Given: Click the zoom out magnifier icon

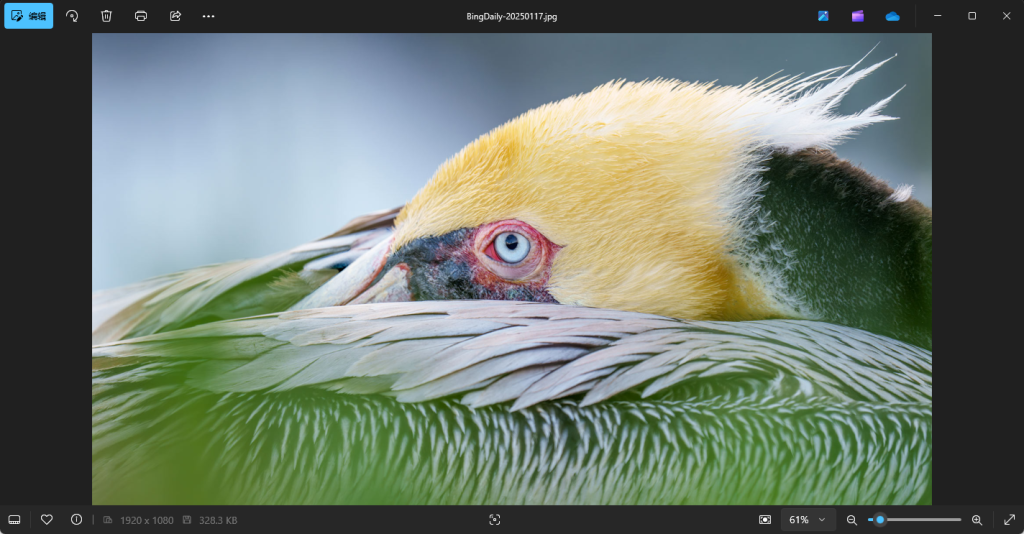Looking at the screenshot, I should pyautogui.click(x=852, y=520).
